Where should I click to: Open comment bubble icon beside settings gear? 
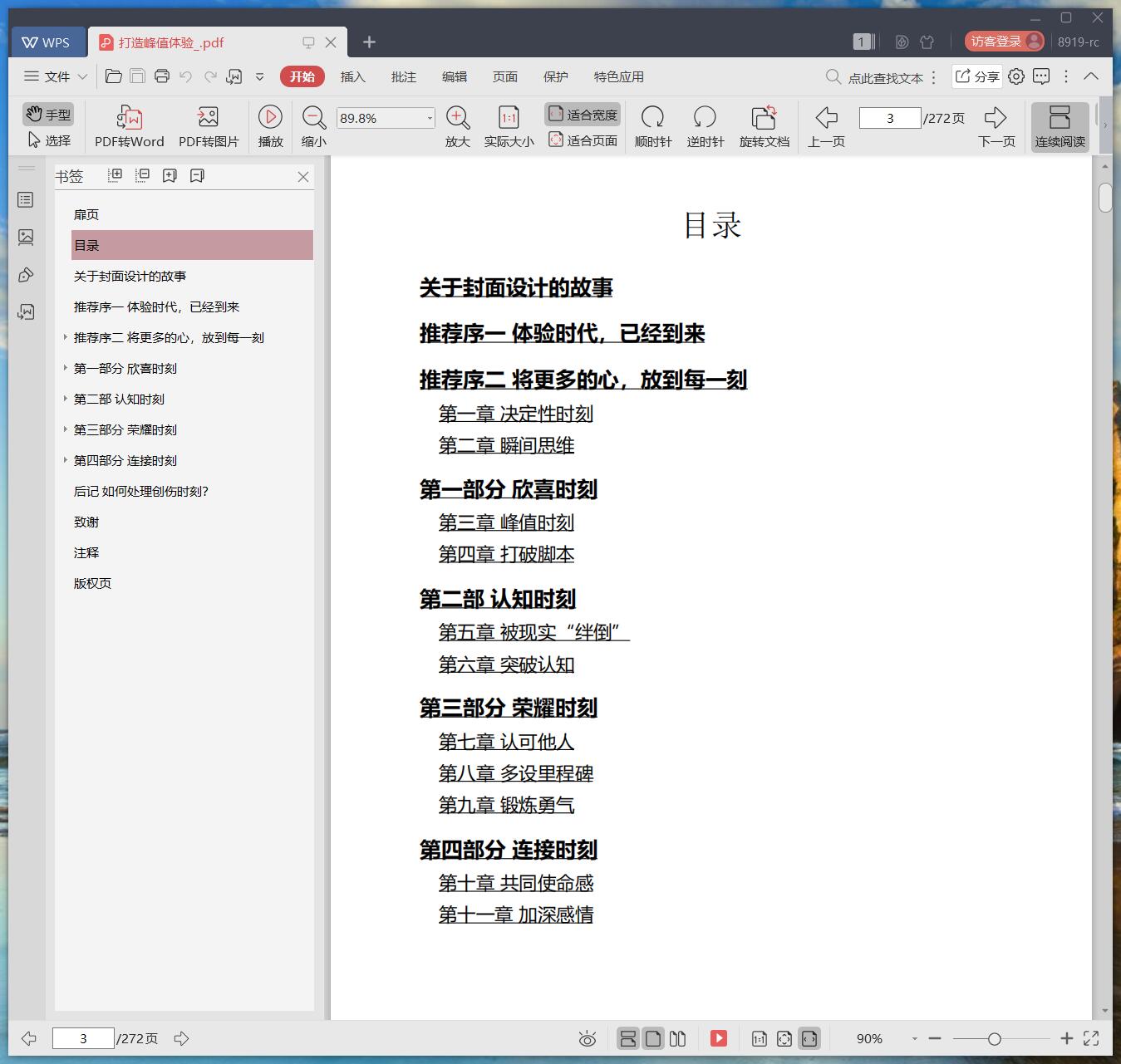coord(1041,76)
